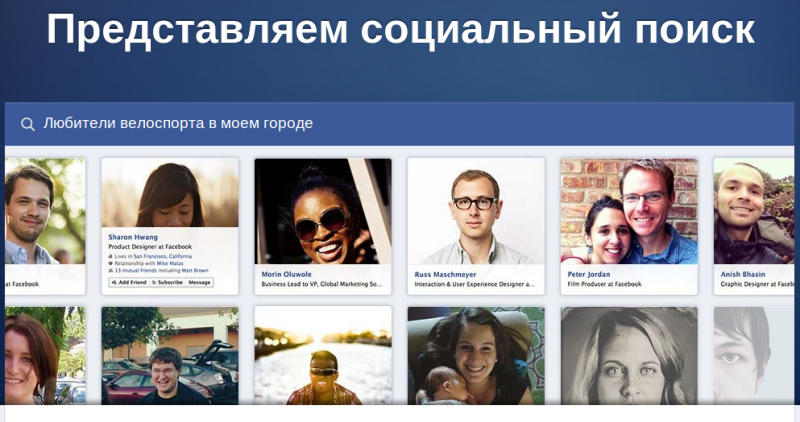Send a Message to Sharon Hwang
The width and height of the screenshot is (800, 422).
[x=199, y=282]
